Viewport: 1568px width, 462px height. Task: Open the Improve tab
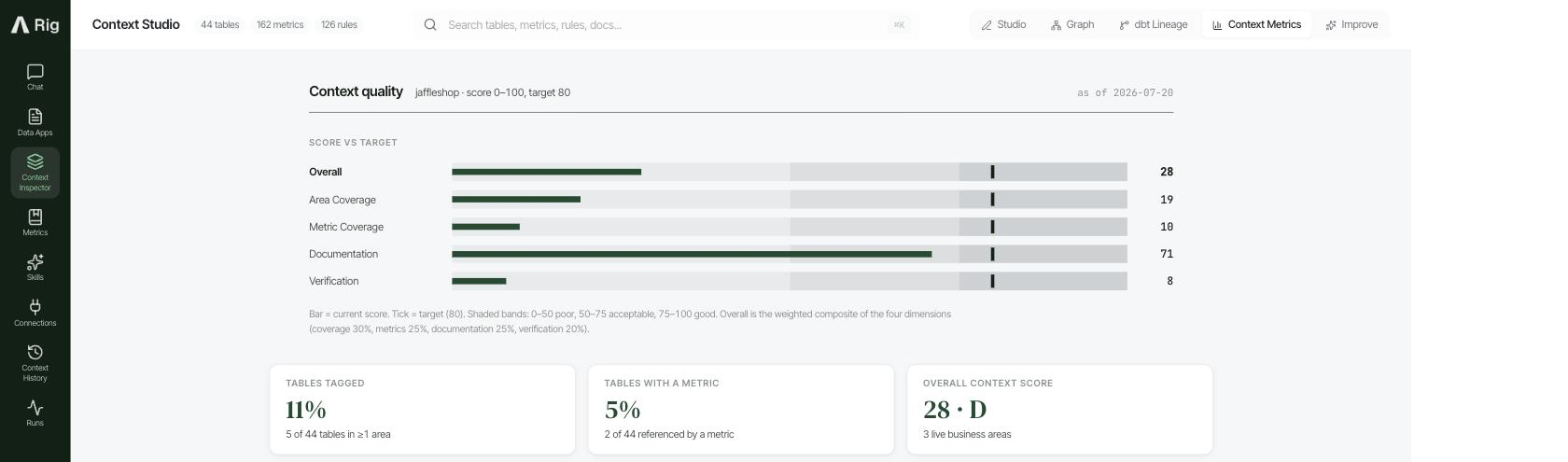coord(1351,25)
